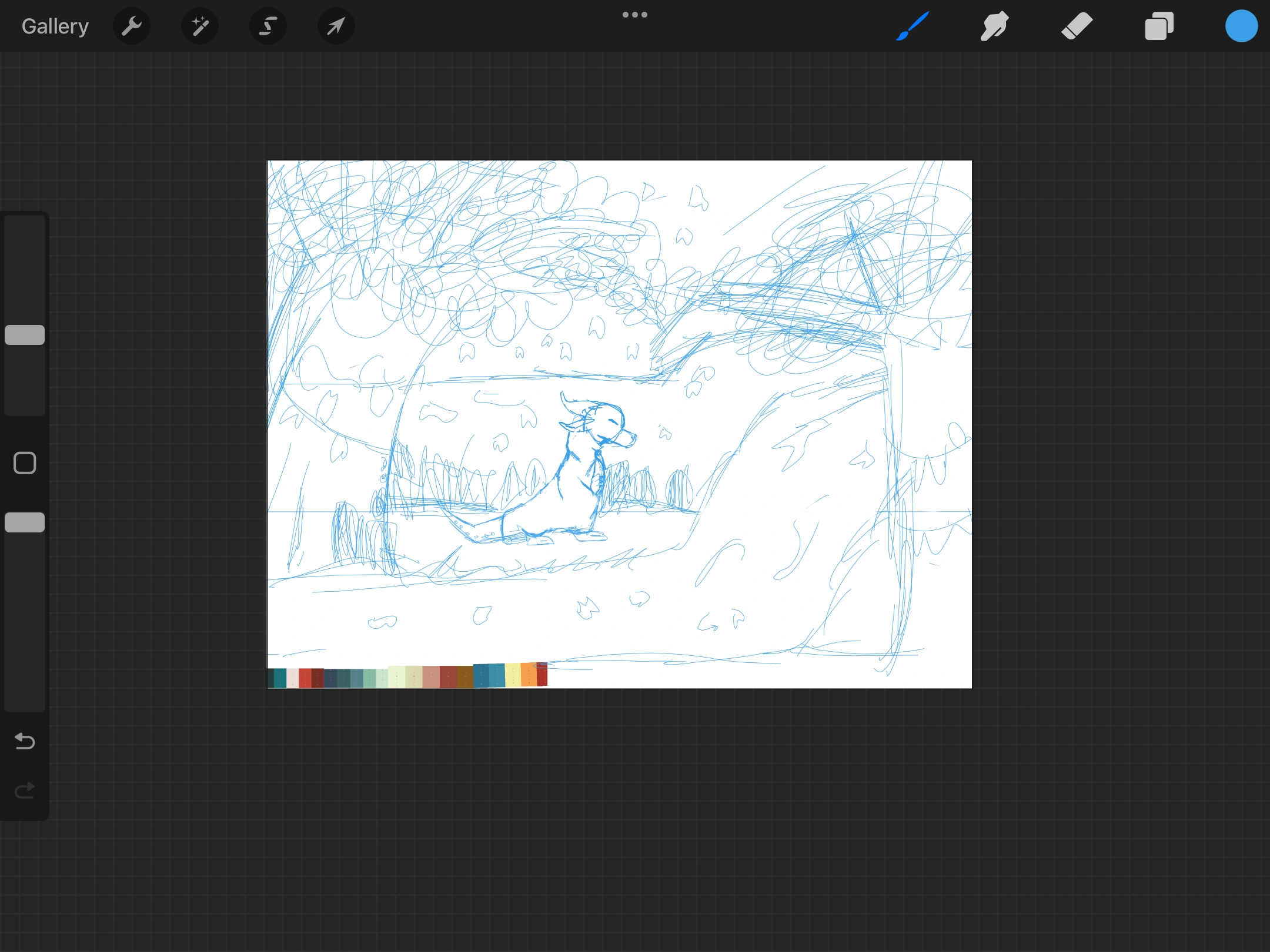Screen dimensions: 1270x952
Task: Tap the dog sketch on the canvas
Action: tap(582, 470)
